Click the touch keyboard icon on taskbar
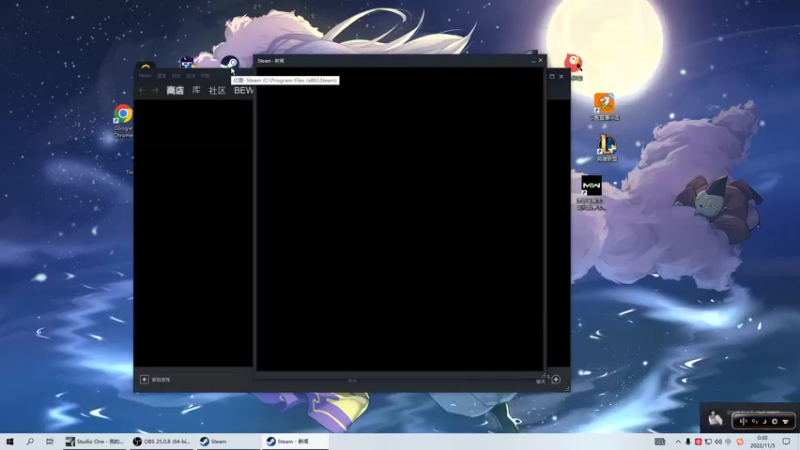The width and height of the screenshot is (800, 450). pos(660,442)
